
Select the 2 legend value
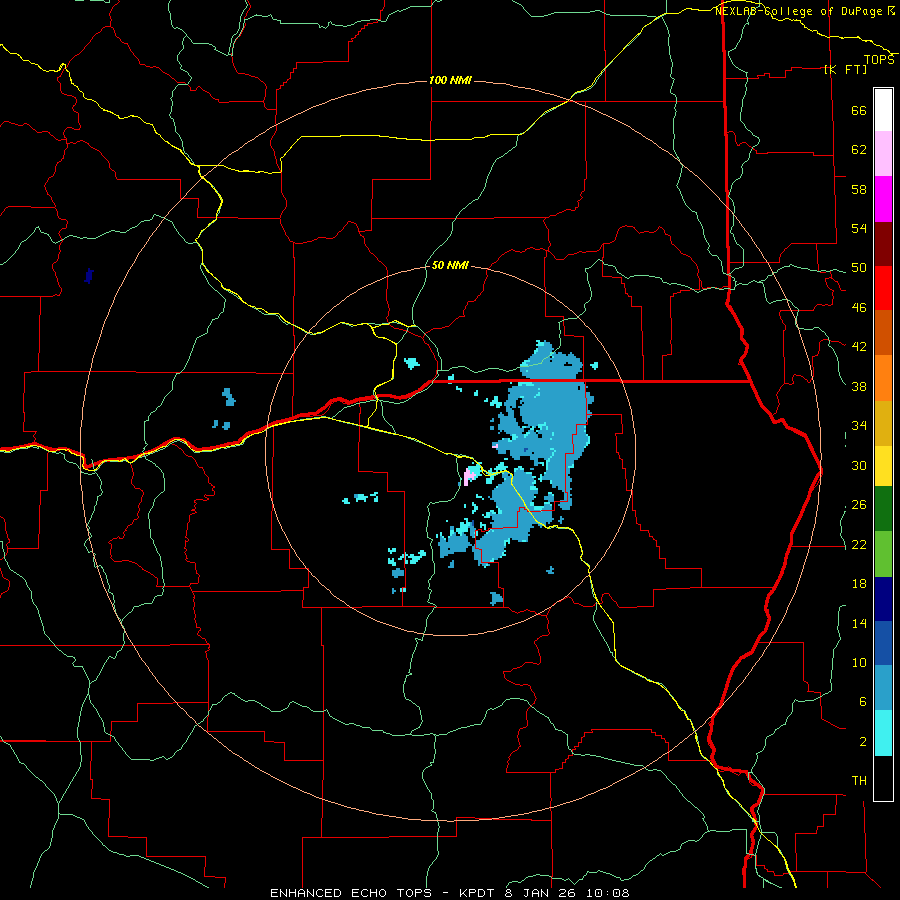pyautogui.click(x=862, y=742)
